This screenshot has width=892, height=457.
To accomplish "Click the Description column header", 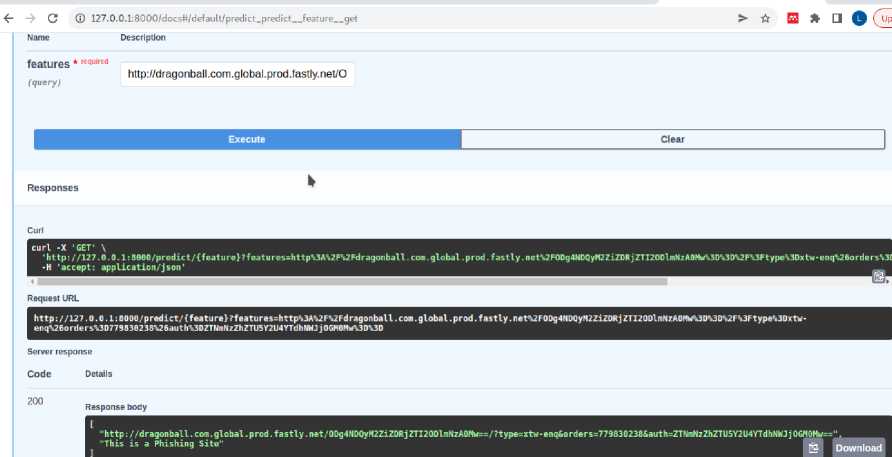I will 143,38.
